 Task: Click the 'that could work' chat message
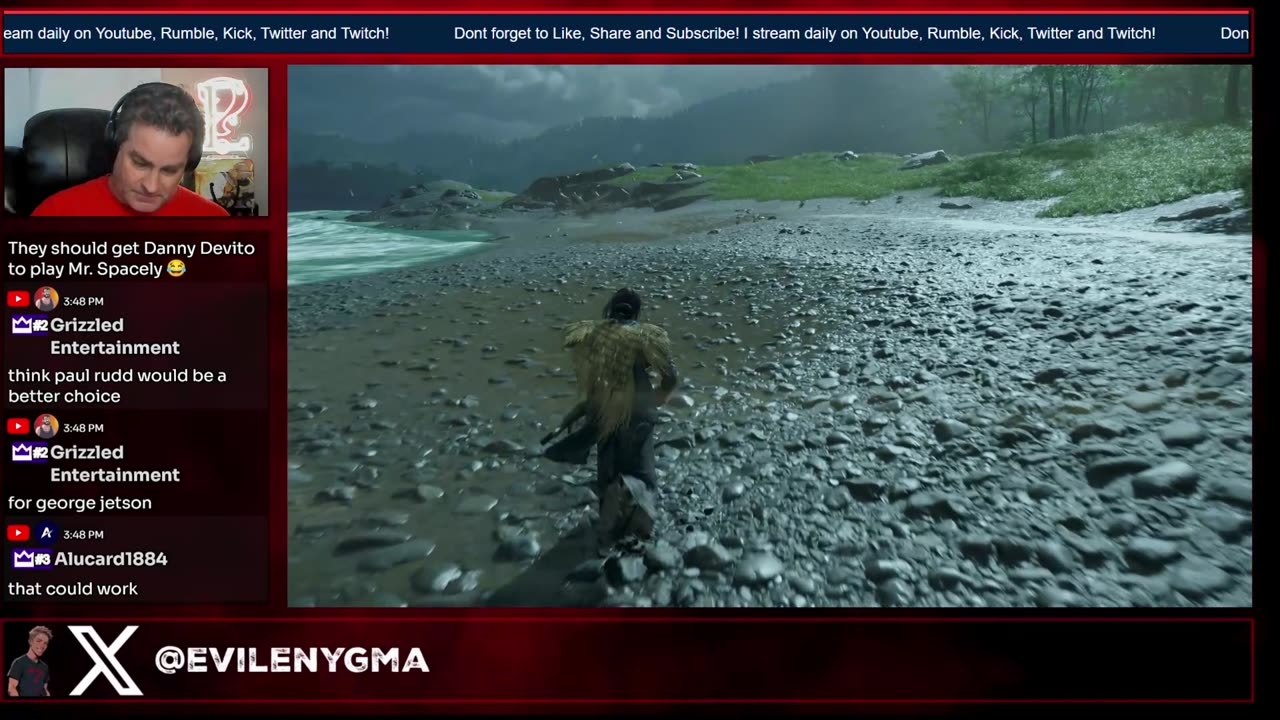click(73, 589)
